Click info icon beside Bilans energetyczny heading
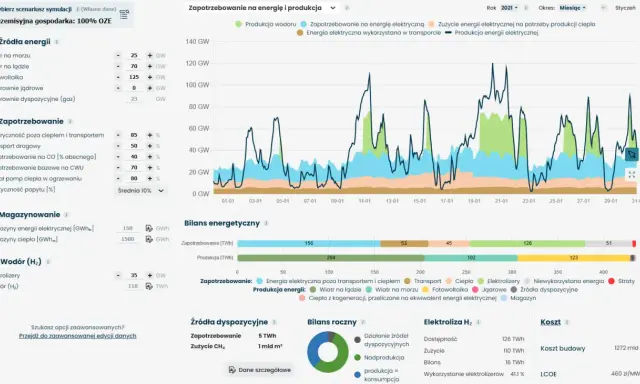This screenshot has height=384, width=640. tap(266, 223)
